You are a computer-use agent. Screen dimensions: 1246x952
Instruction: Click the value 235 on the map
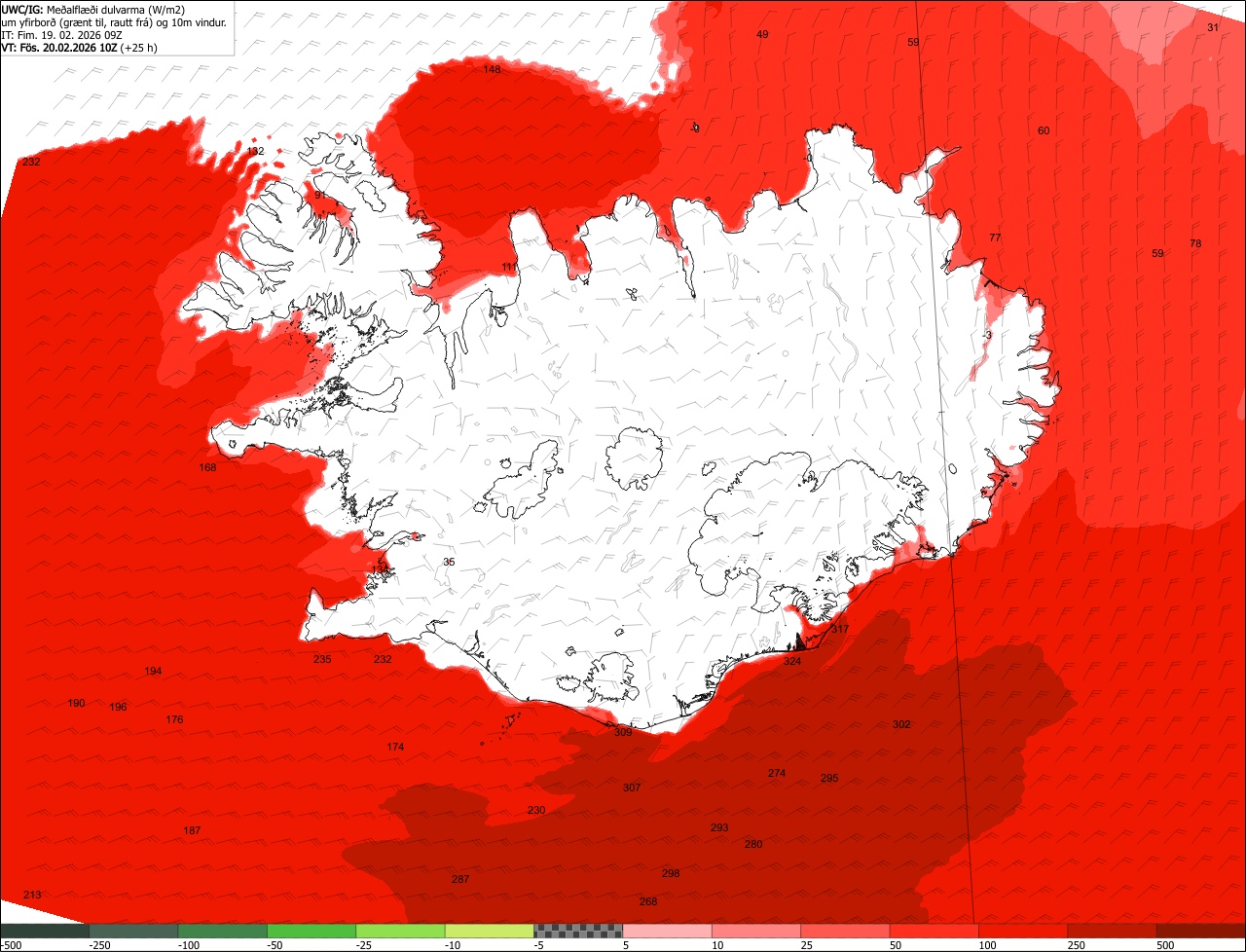pyautogui.click(x=322, y=659)
